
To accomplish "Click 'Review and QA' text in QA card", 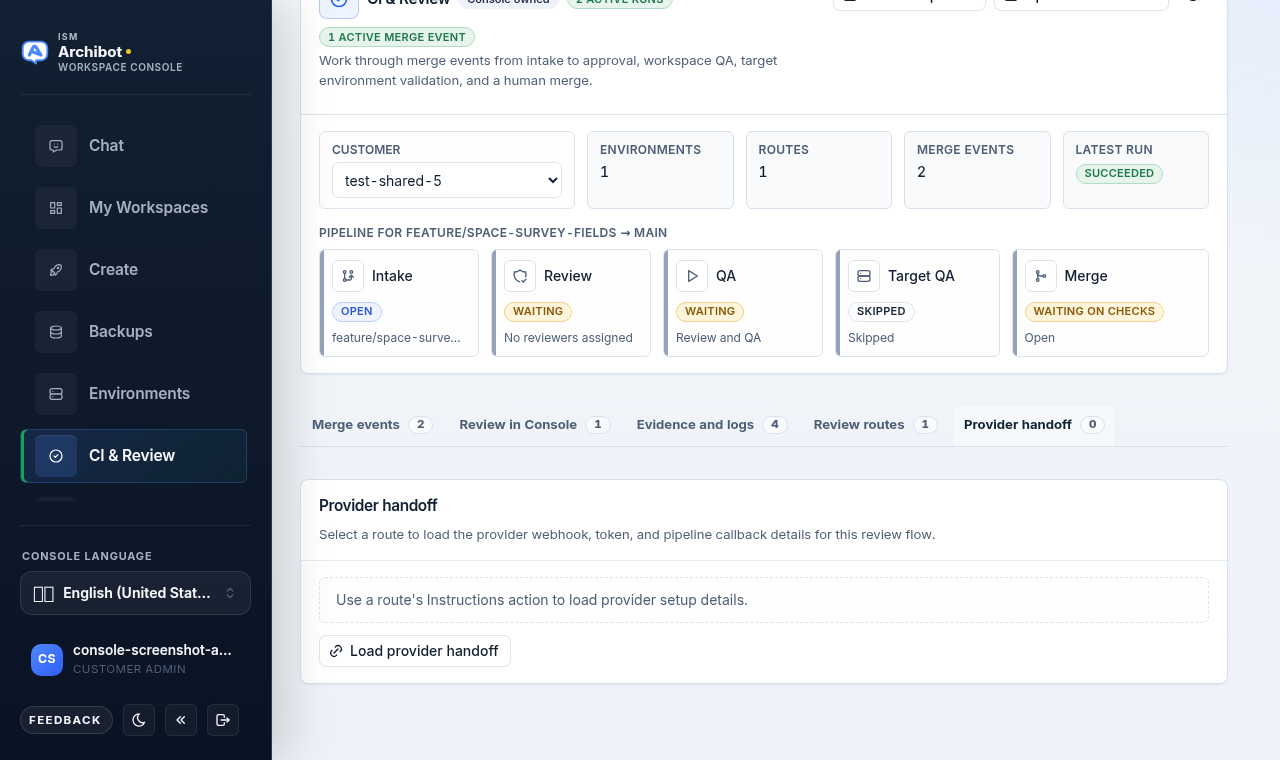I will [718, 338].
